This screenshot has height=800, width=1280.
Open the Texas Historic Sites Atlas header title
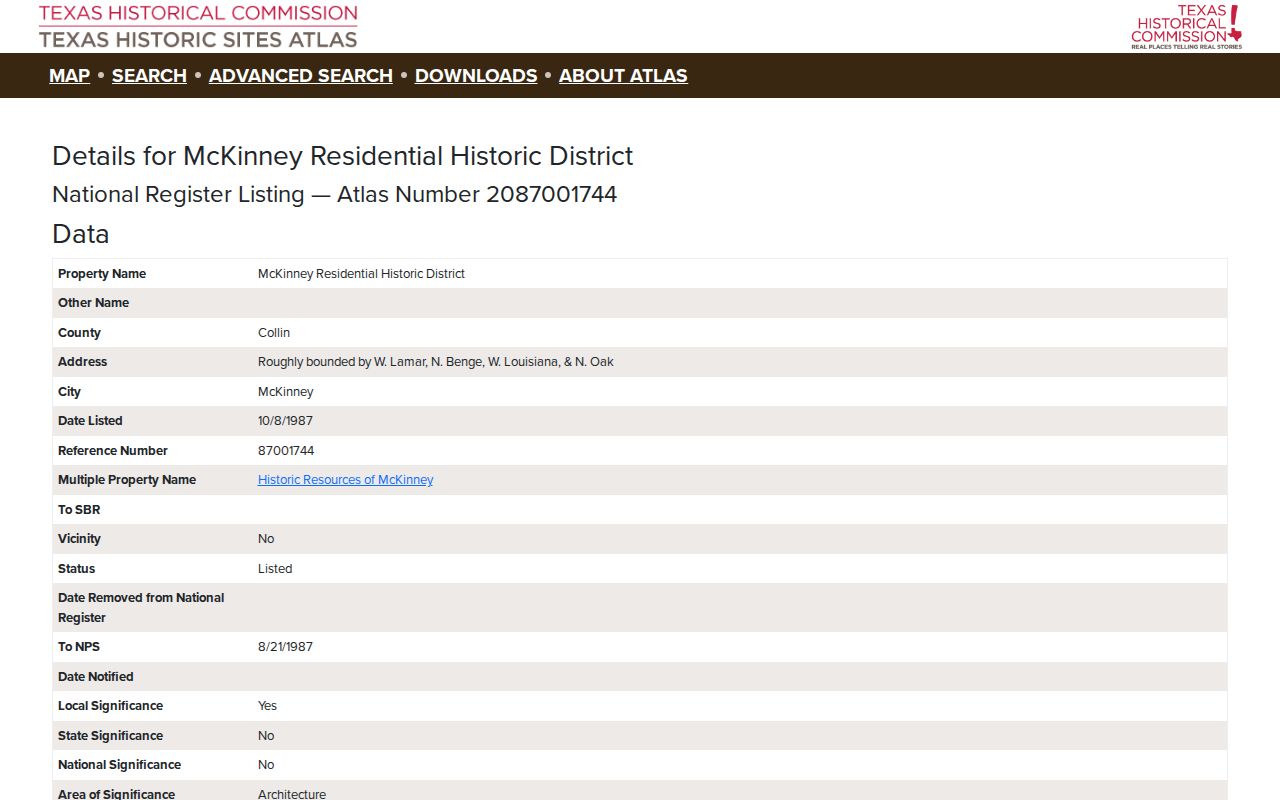point(198,40)
